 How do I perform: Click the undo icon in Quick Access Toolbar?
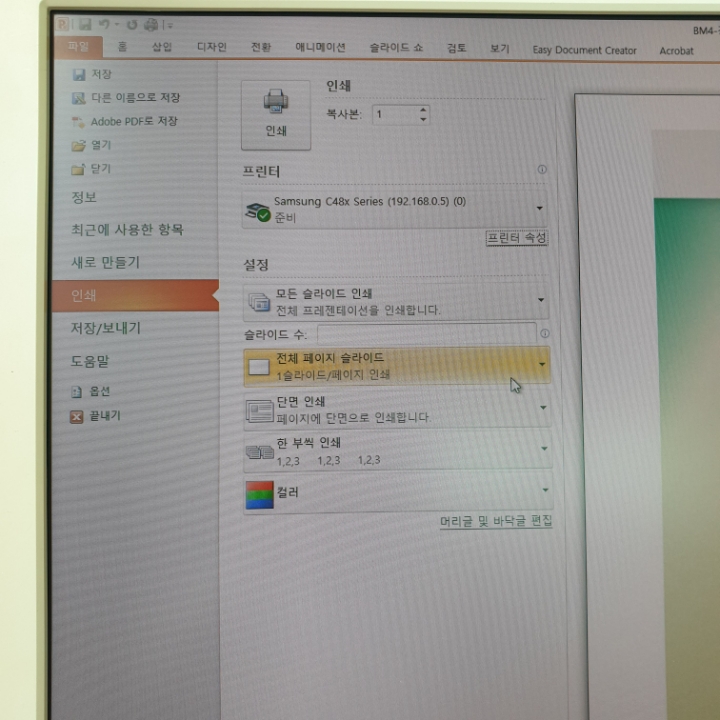coord(105,24)
